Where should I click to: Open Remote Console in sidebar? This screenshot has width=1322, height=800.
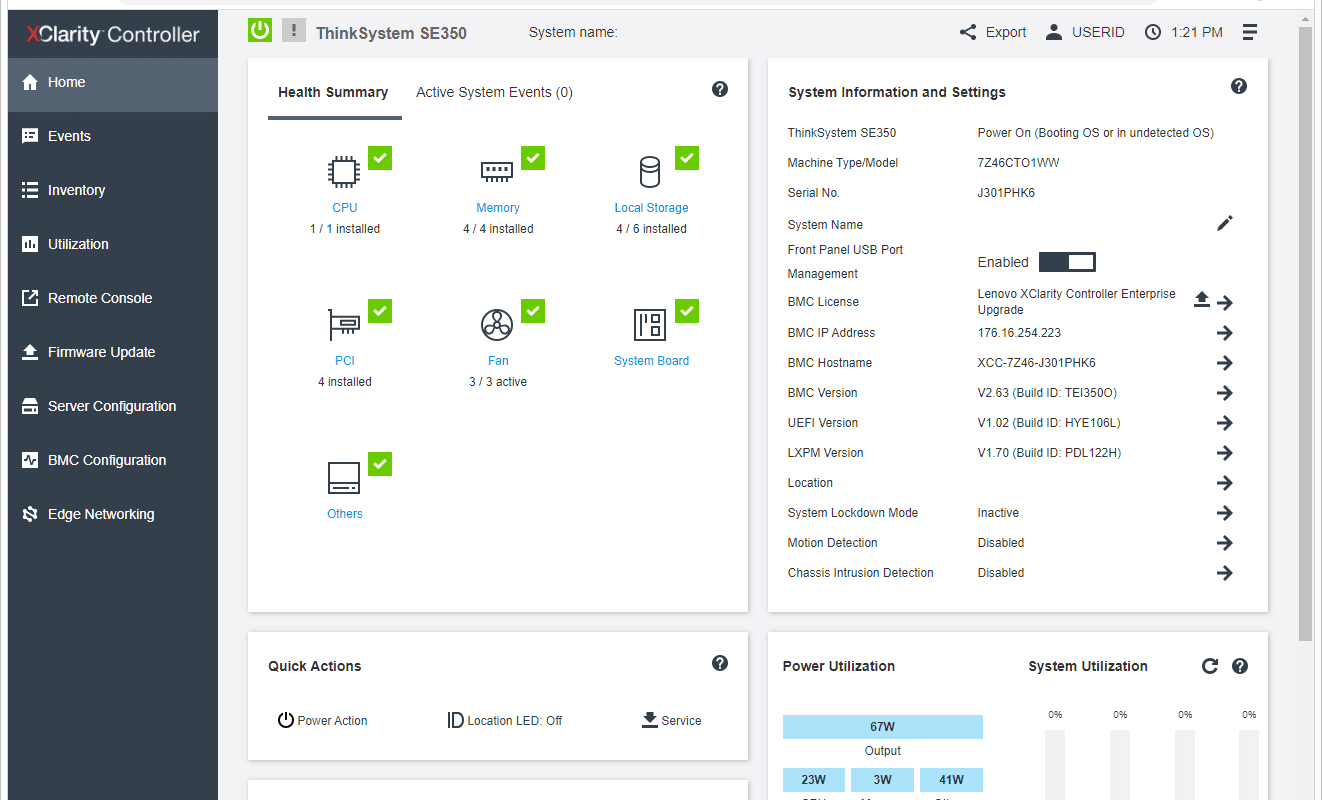click(113, 298)
